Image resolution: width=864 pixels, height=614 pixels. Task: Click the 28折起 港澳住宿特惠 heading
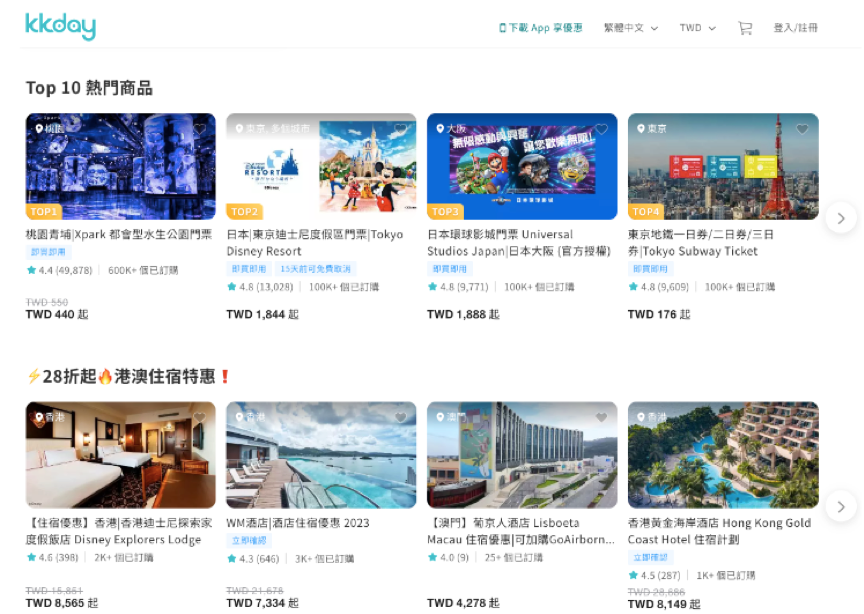pyautogui.click(x=128, y=376)
